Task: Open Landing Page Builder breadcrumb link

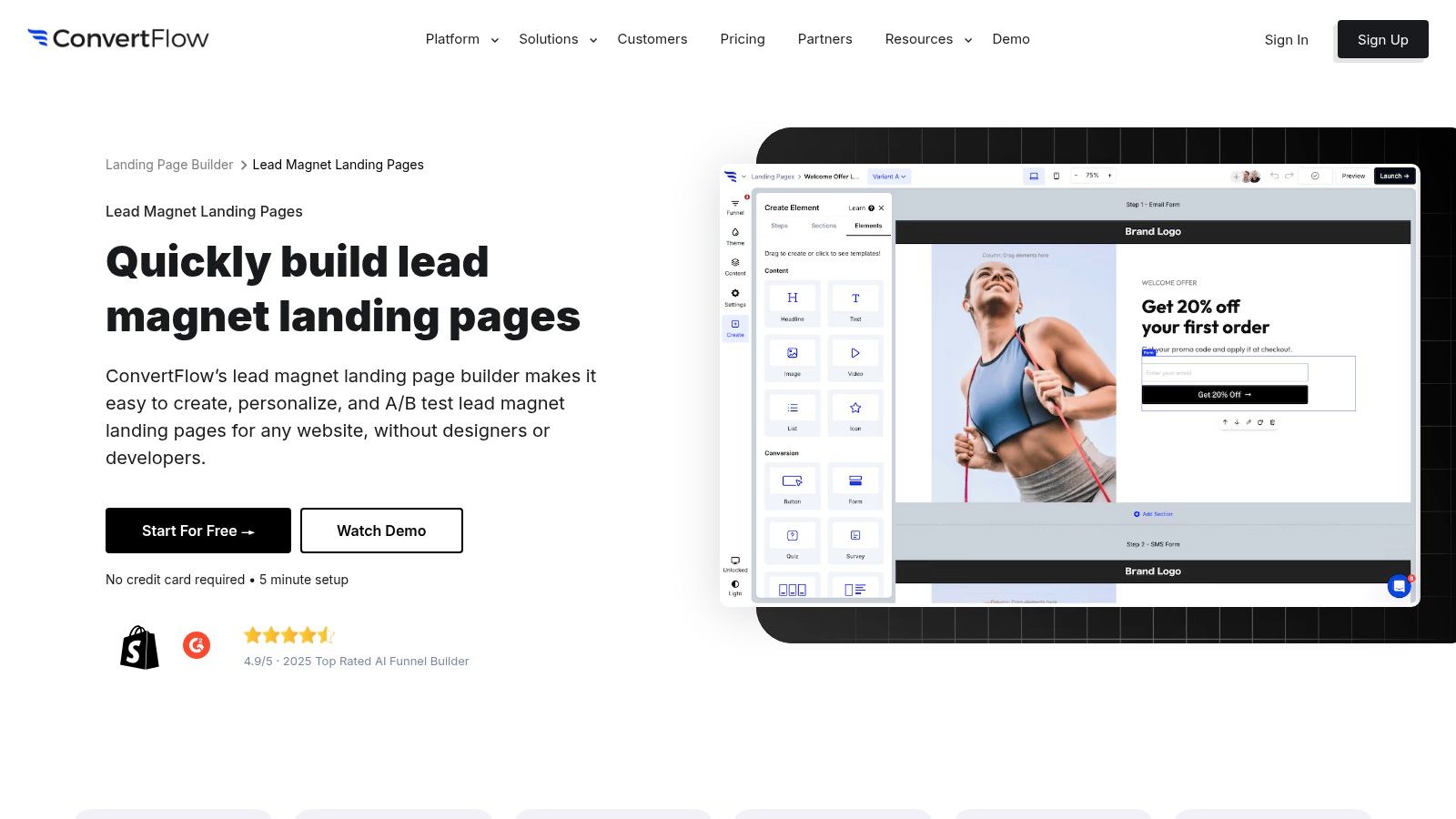Action: [169, 165]
